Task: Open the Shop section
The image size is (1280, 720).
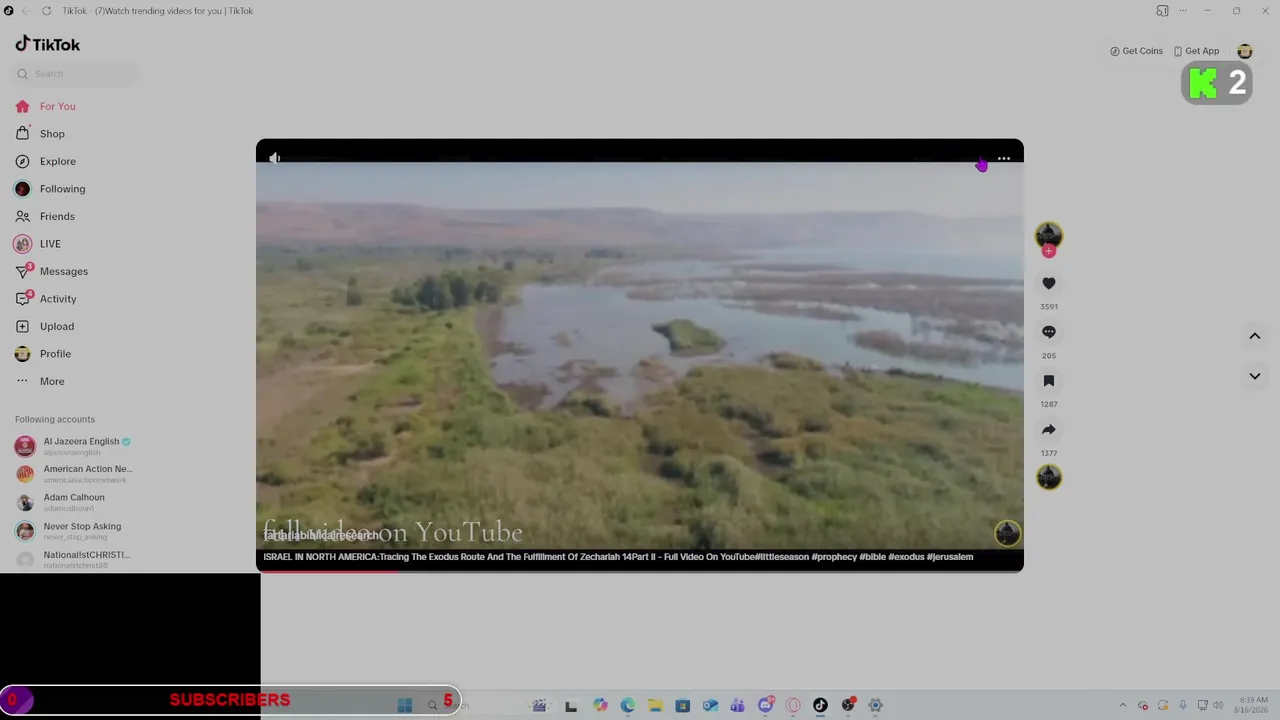Action: click(40, 134)
